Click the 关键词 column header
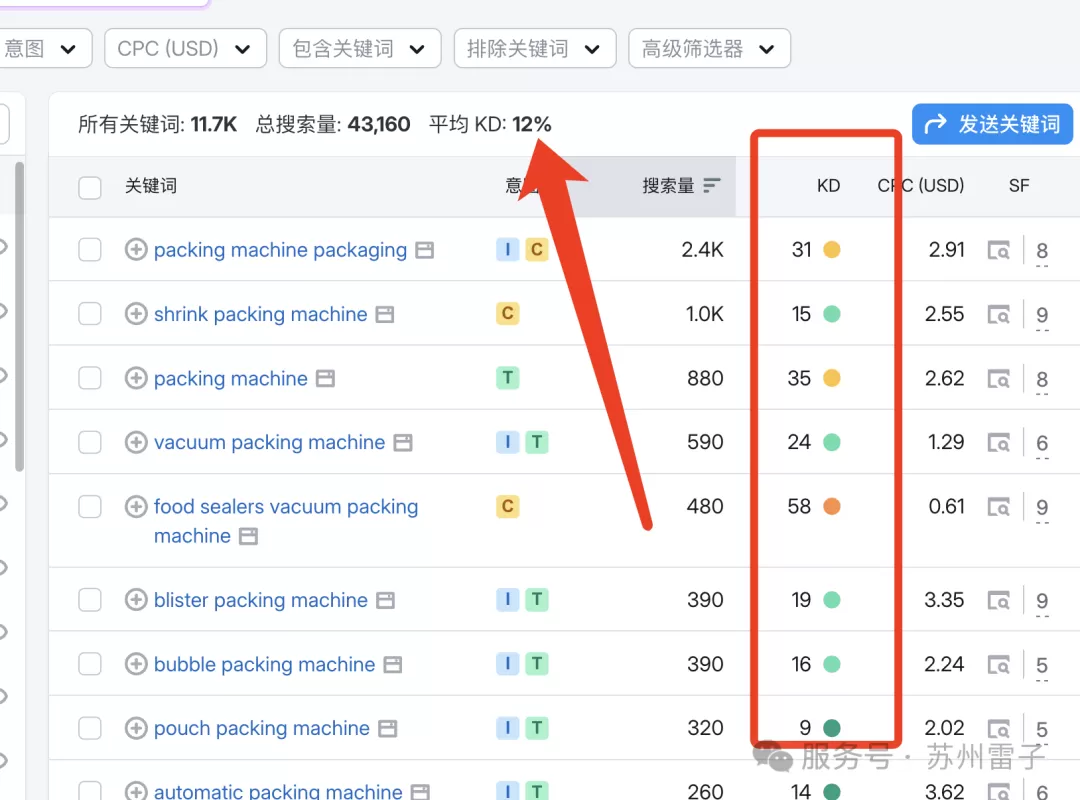The image size is (1080, 800). [x=151, y=185]
